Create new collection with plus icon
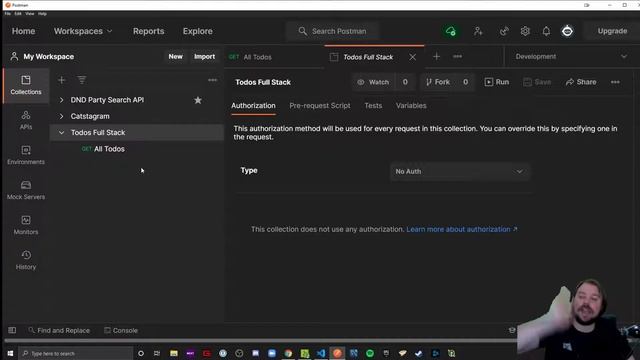 pos(62,80)
